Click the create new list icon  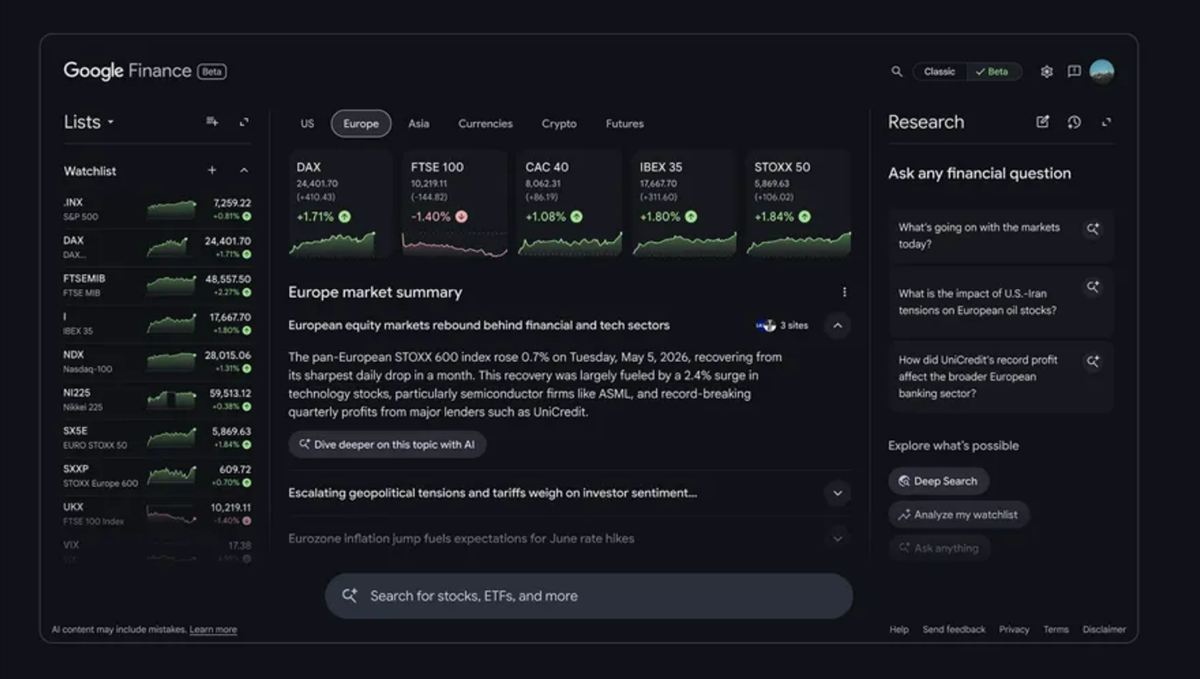212,122
